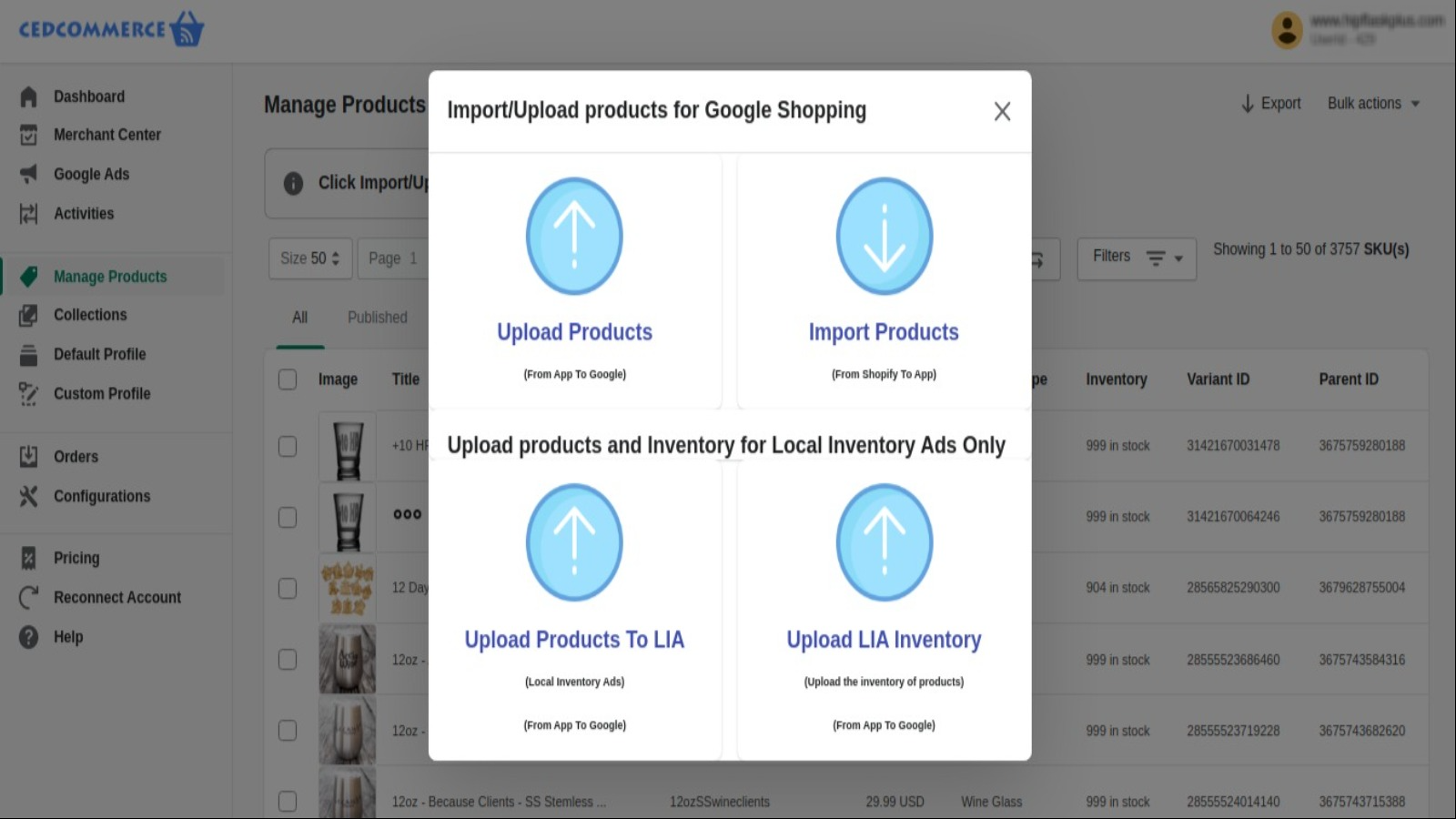1456x819 pixels.
Task: Check the first product row checkbox
Action: pos(288,446)
